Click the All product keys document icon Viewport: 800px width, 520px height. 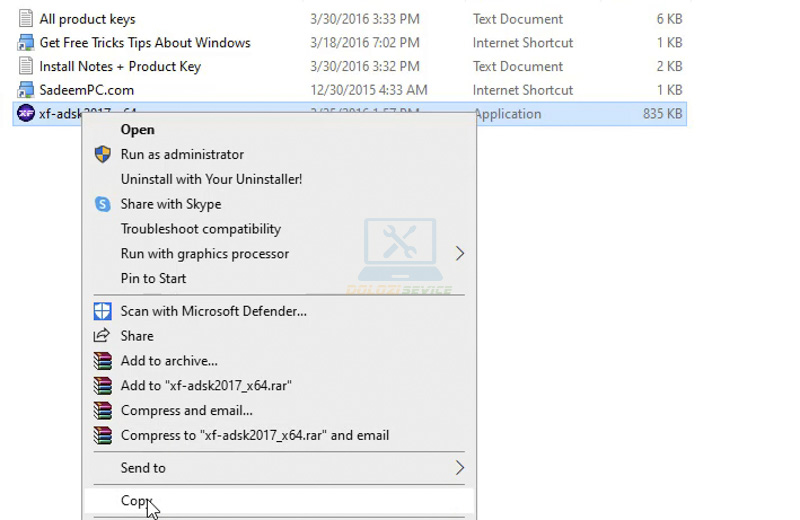(x=26, y=19)
